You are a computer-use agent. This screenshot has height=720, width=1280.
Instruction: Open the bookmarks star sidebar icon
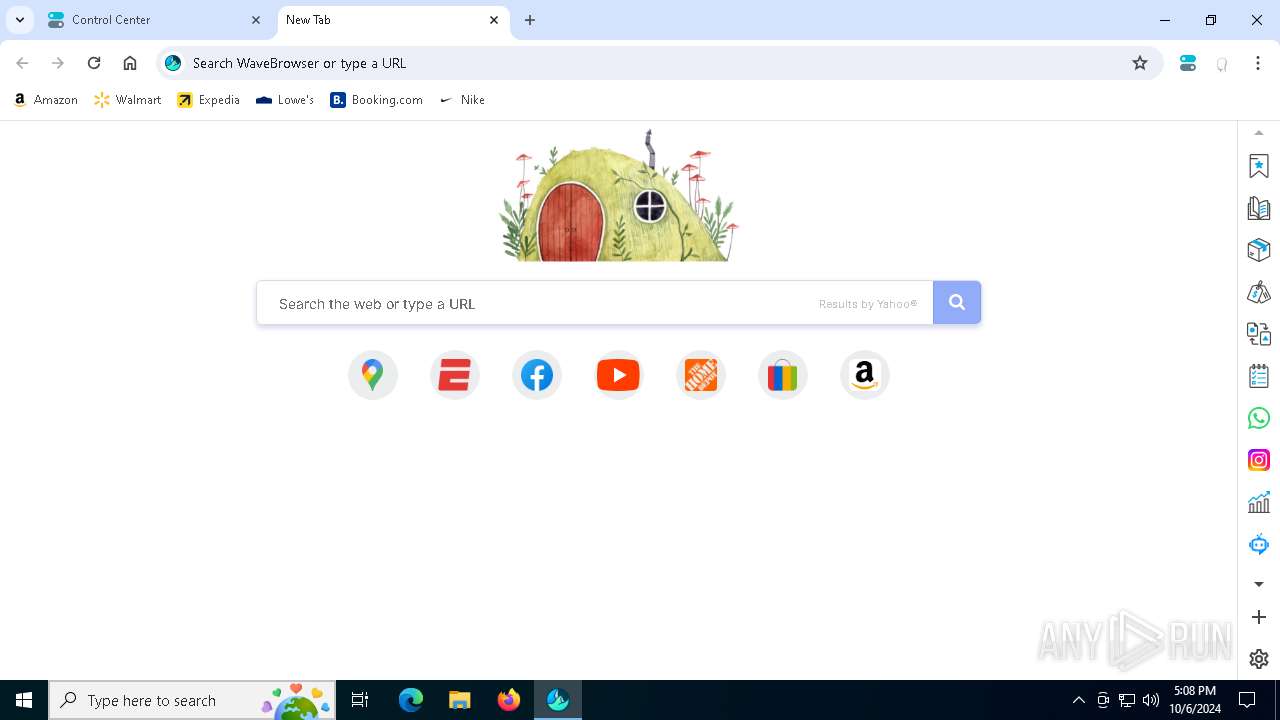1259,166
